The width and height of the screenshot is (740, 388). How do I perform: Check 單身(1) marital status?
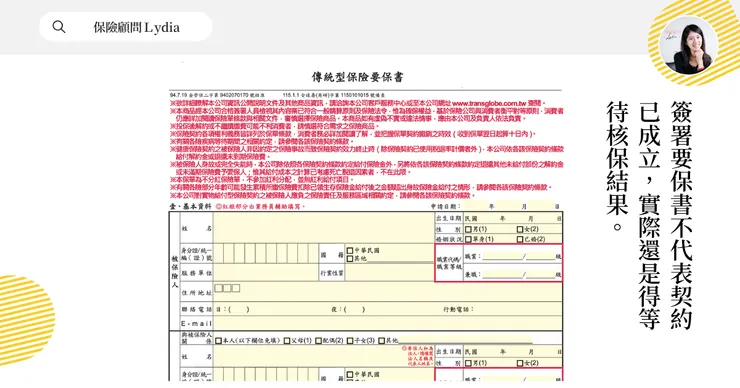tap(468, 239)
